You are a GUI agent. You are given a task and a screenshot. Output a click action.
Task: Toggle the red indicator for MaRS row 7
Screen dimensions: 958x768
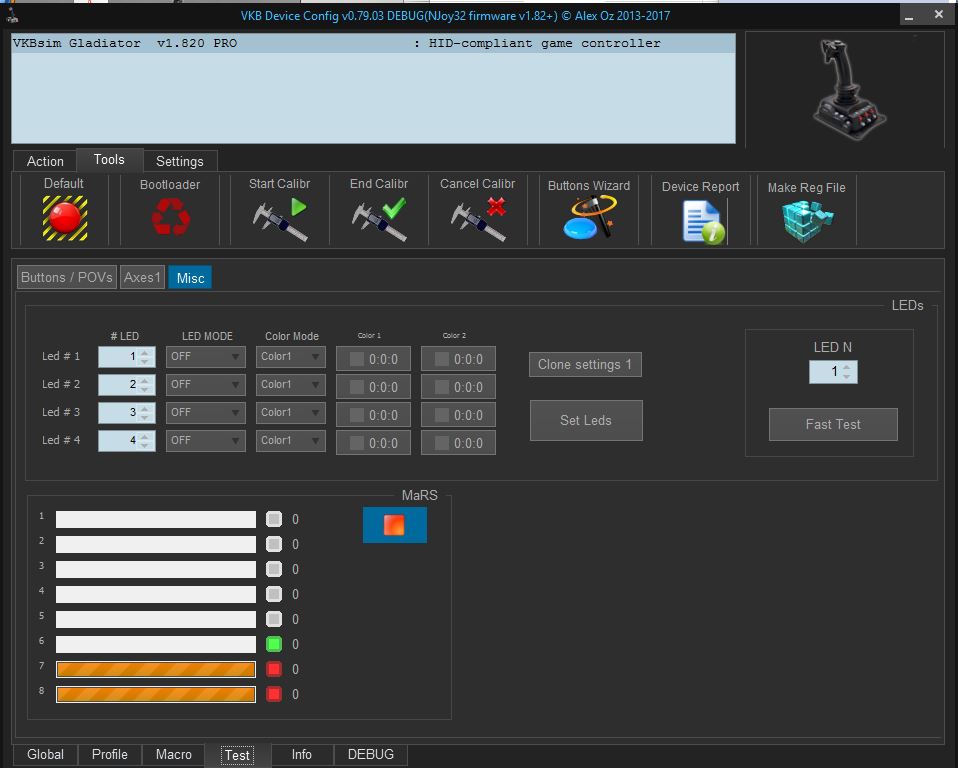point(274,670)
